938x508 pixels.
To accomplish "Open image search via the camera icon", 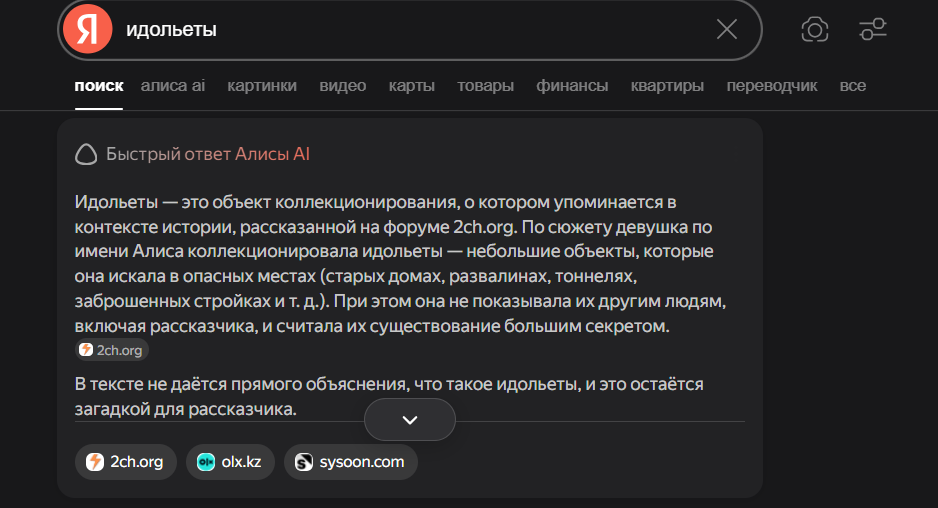I will point(815,29).
